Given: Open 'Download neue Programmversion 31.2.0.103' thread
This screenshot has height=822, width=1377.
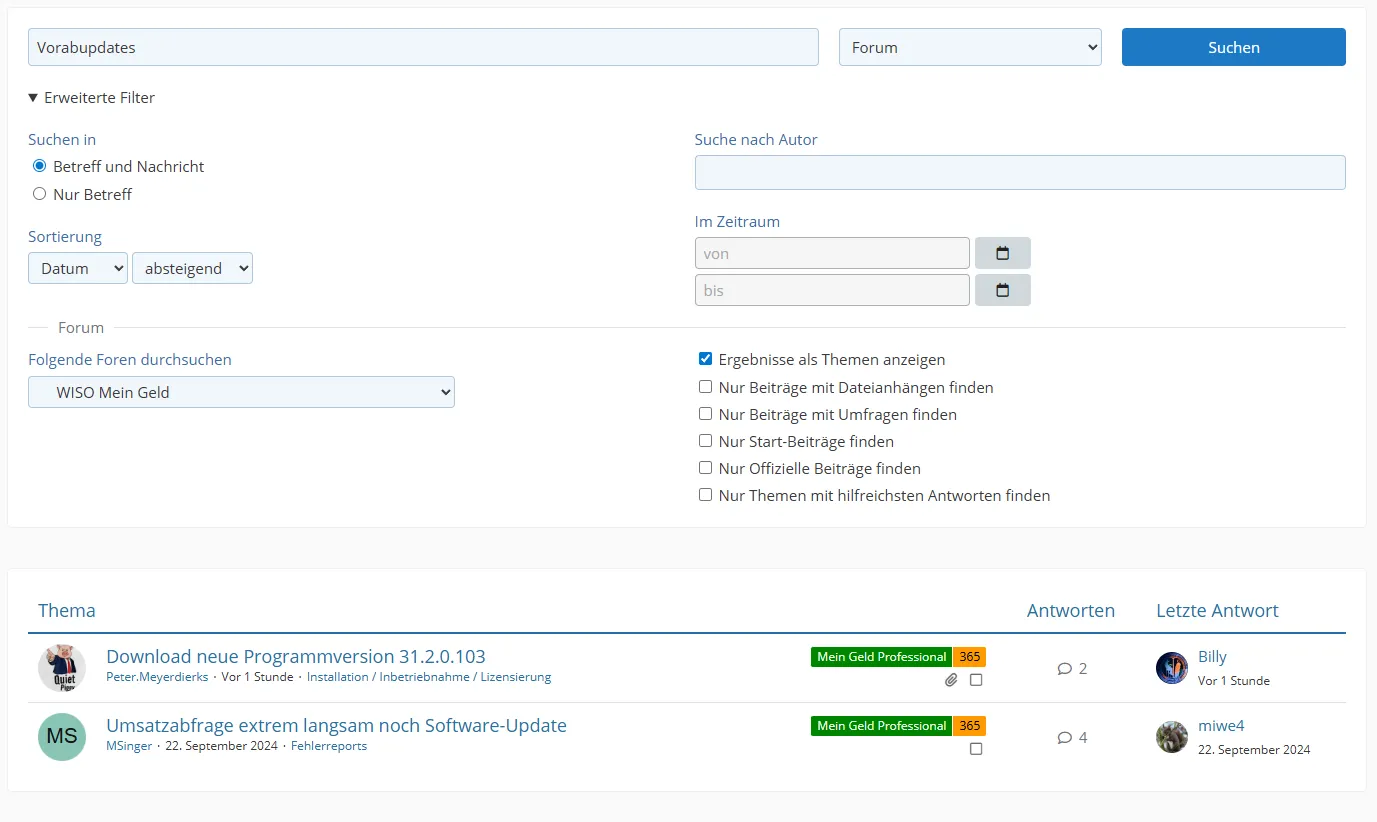Looking at the screenshot, I should tap(295, 656).
